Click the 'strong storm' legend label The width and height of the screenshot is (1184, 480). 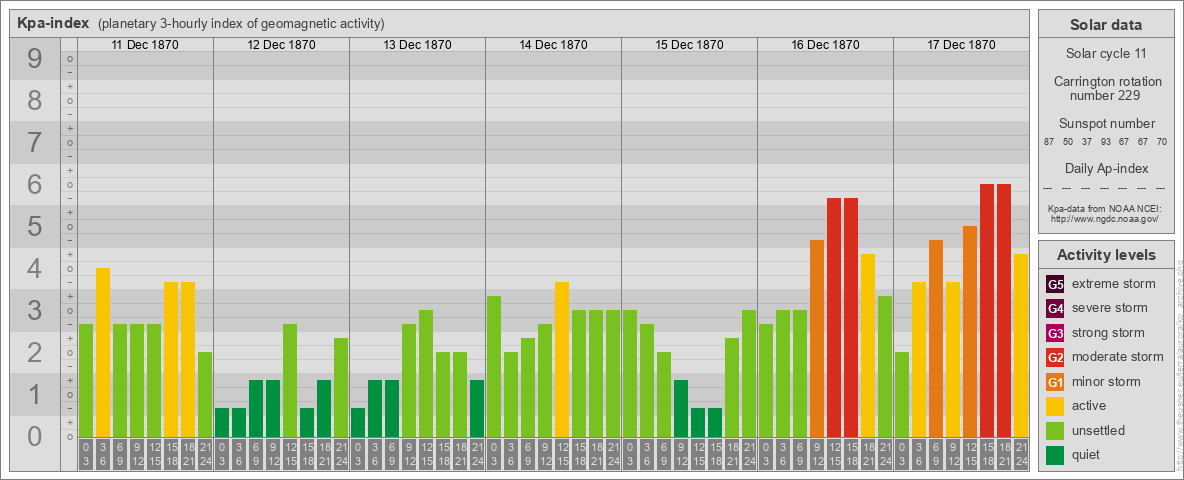coord(1108,333)
